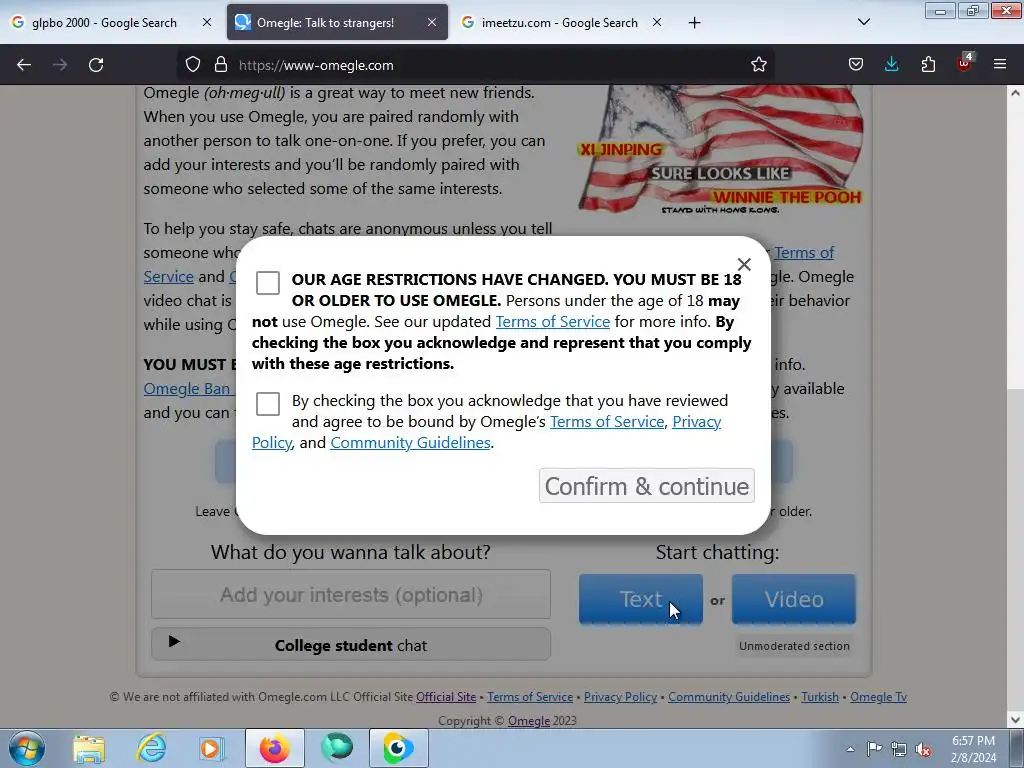Open the extensions puzzle icon

(x=928, y=65)
